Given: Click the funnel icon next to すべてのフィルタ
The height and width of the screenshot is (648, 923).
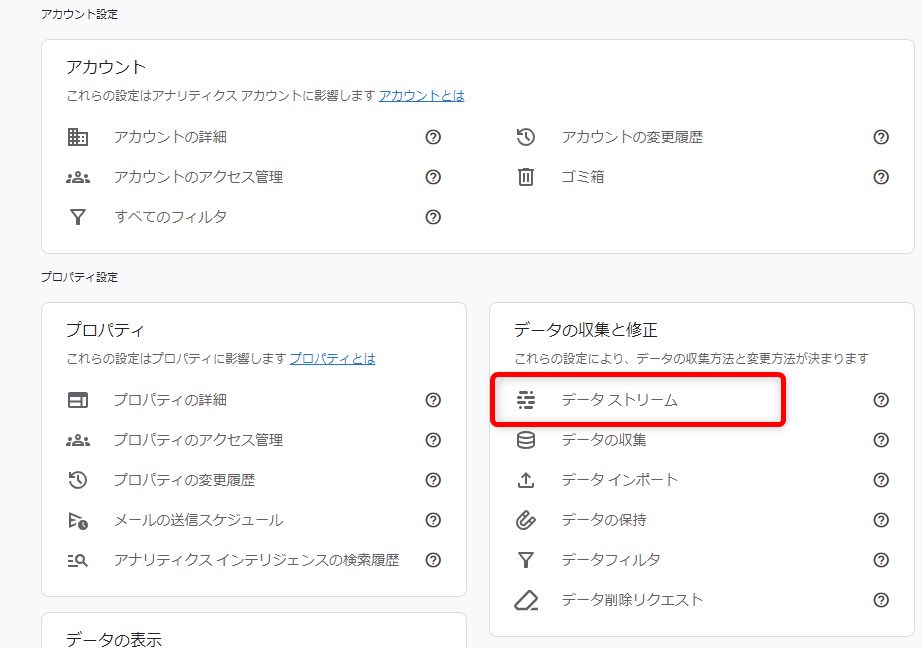Looking at the screenshot, I should click(x=78, y=217).
